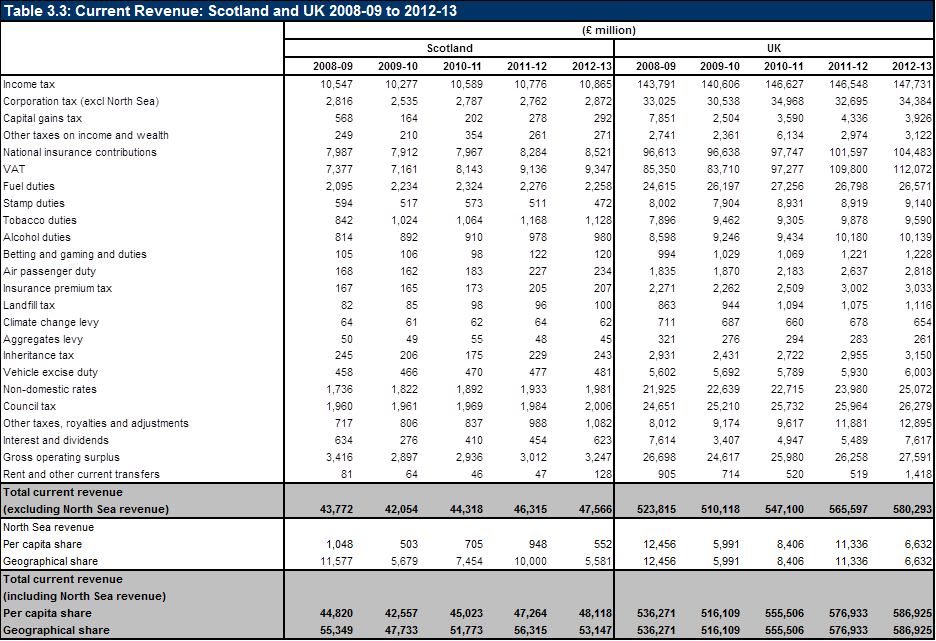Click the North Sea revenue label
Viewport: 936px width, 641px height.
click(x=48, y=528)
